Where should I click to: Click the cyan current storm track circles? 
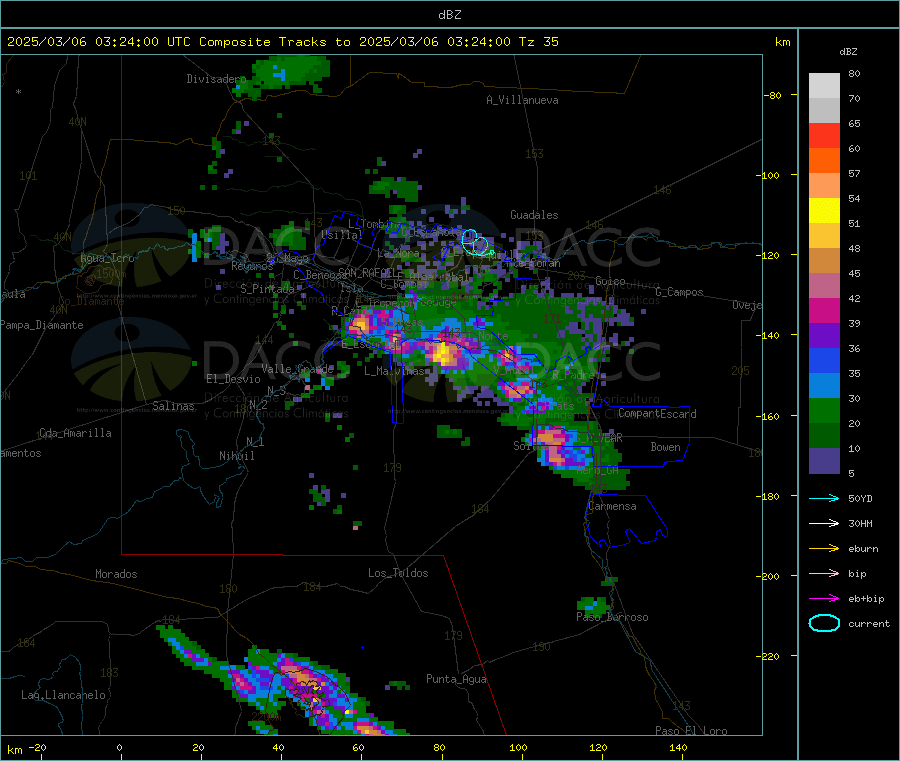(x=476, y=242)
